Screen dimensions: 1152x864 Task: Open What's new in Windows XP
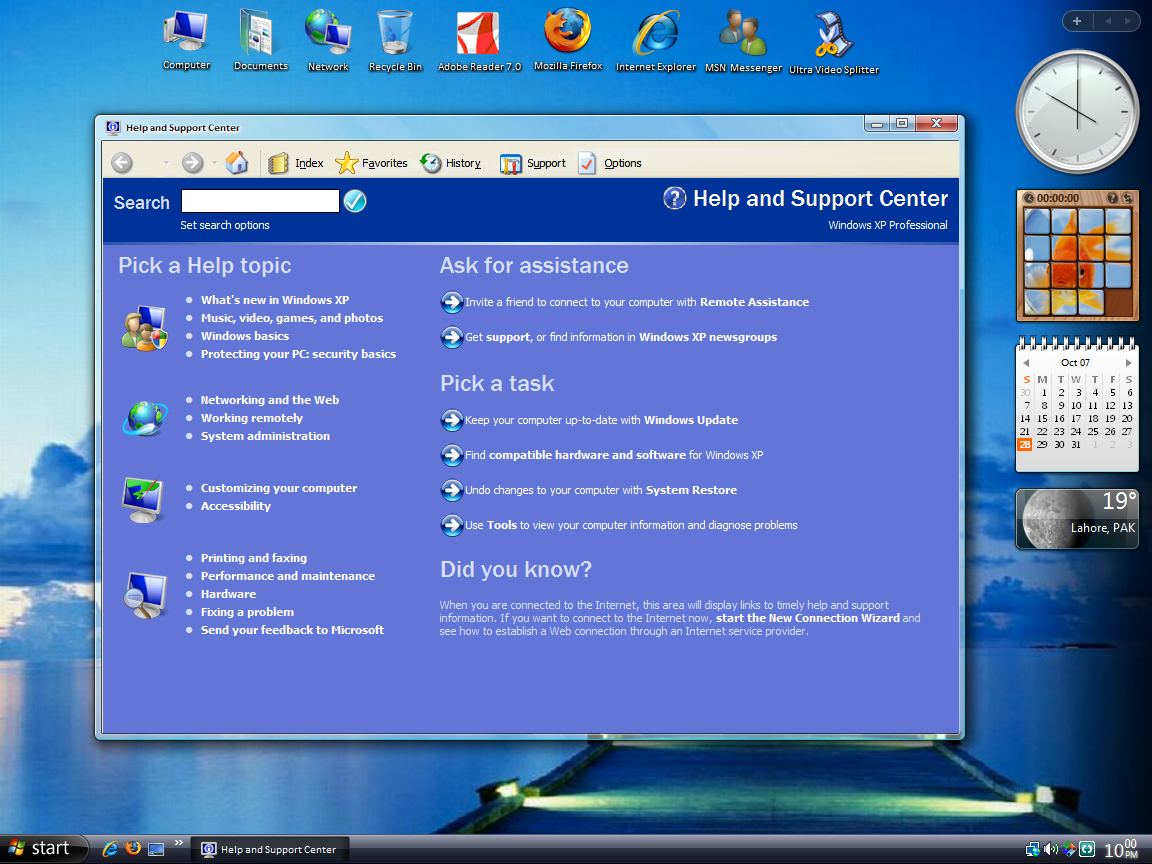click(275, 300)
